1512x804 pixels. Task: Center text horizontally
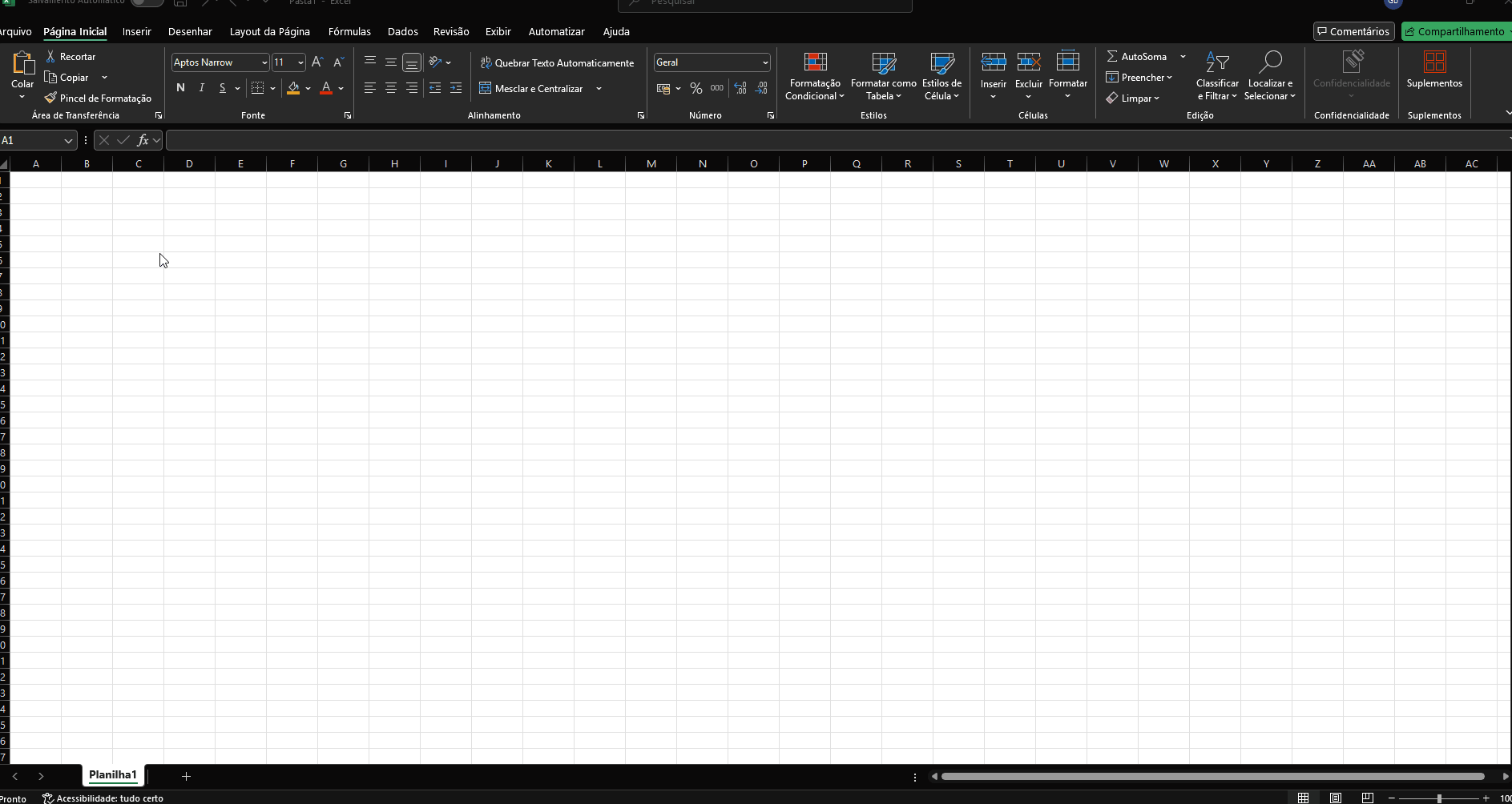pos(390,88)
